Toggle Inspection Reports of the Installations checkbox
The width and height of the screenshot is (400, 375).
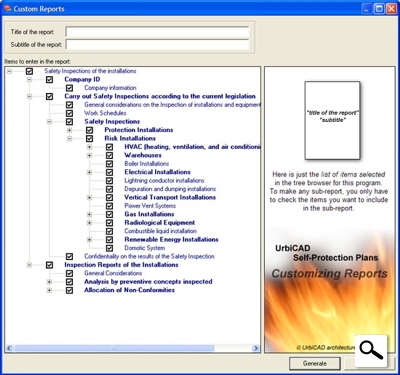(49, 265)
